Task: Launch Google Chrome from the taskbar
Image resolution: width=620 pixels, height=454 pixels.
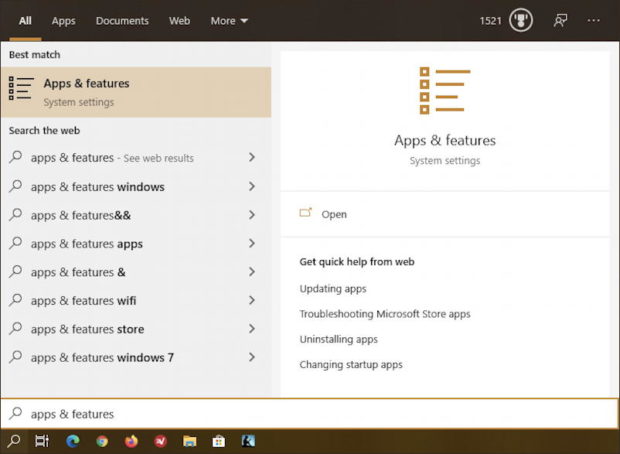Action: [102, 441]
